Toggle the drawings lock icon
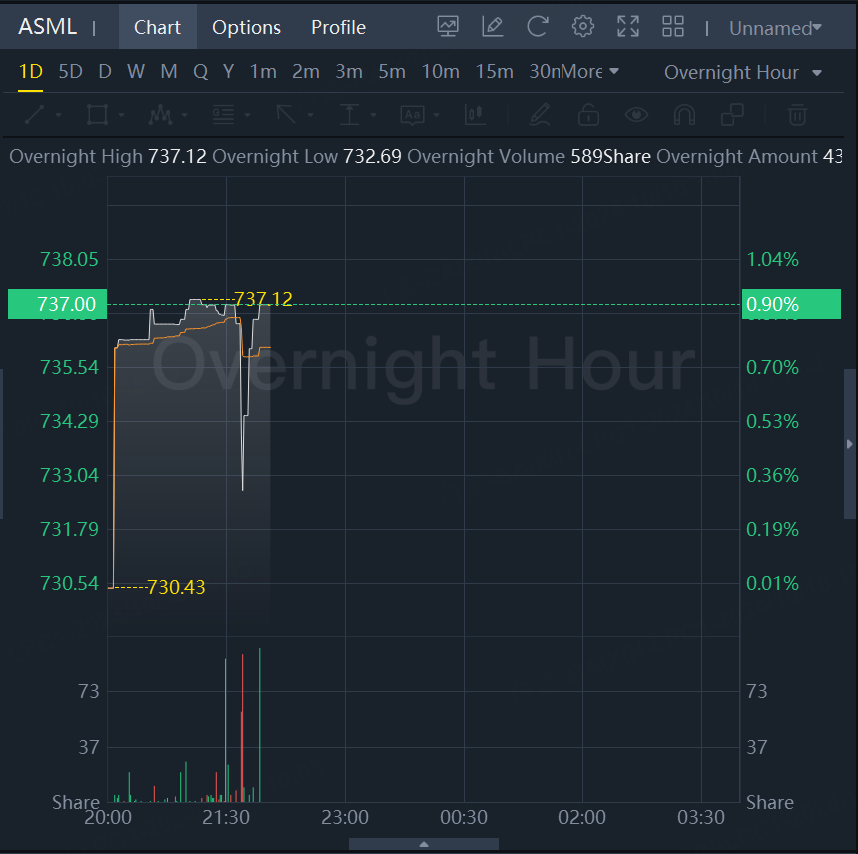Viewport: 858px width, 854px height. click(588, 115)
